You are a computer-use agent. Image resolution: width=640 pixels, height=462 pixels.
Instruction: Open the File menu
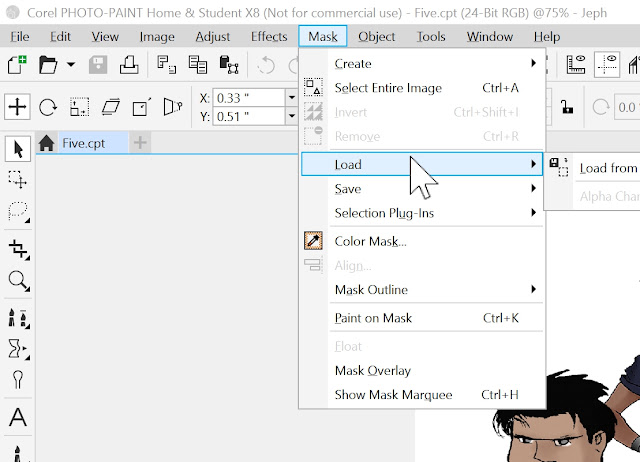pos(20,37)
